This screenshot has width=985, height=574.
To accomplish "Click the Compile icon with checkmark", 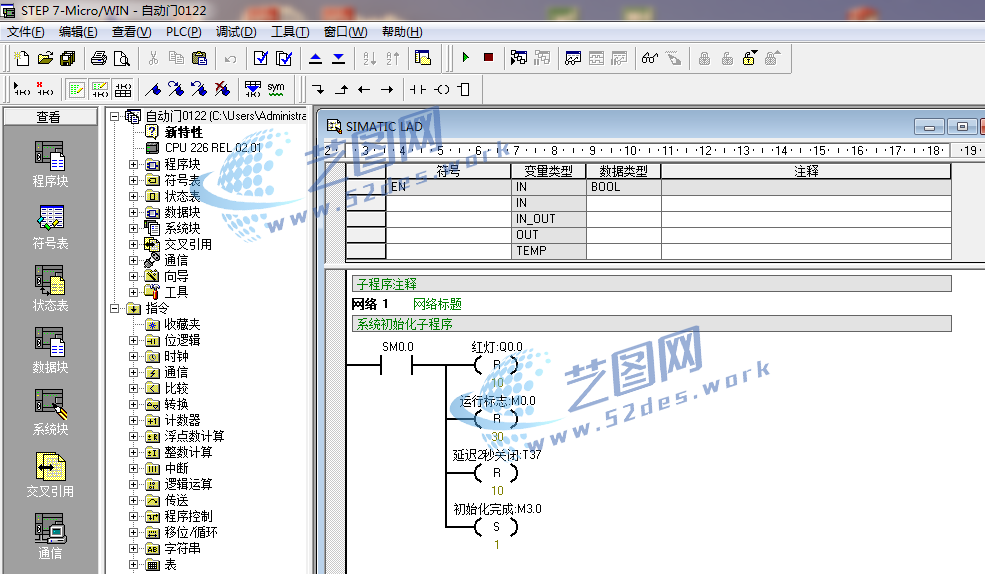I will click(260, 58).
